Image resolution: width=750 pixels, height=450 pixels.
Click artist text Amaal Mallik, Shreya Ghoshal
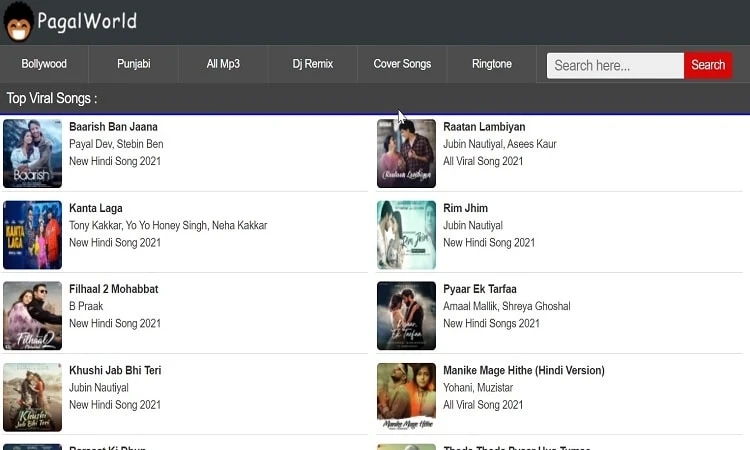point(507,306)
